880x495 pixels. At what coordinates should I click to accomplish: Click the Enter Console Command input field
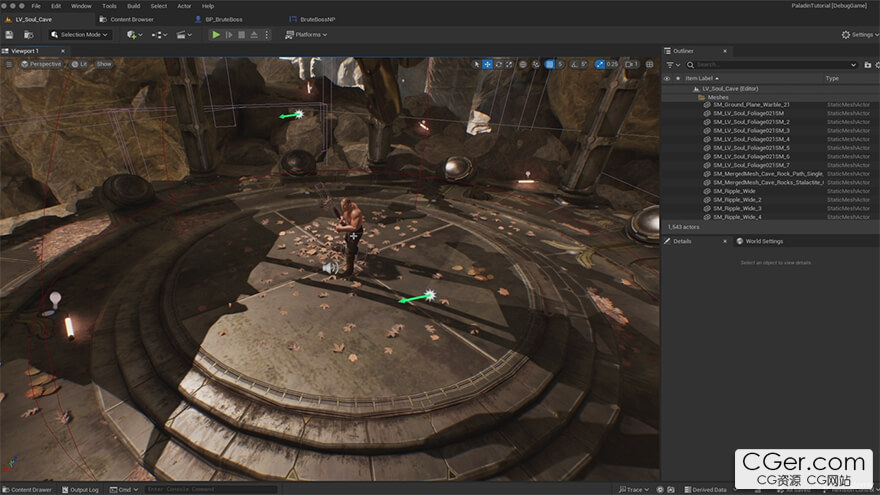211,489
